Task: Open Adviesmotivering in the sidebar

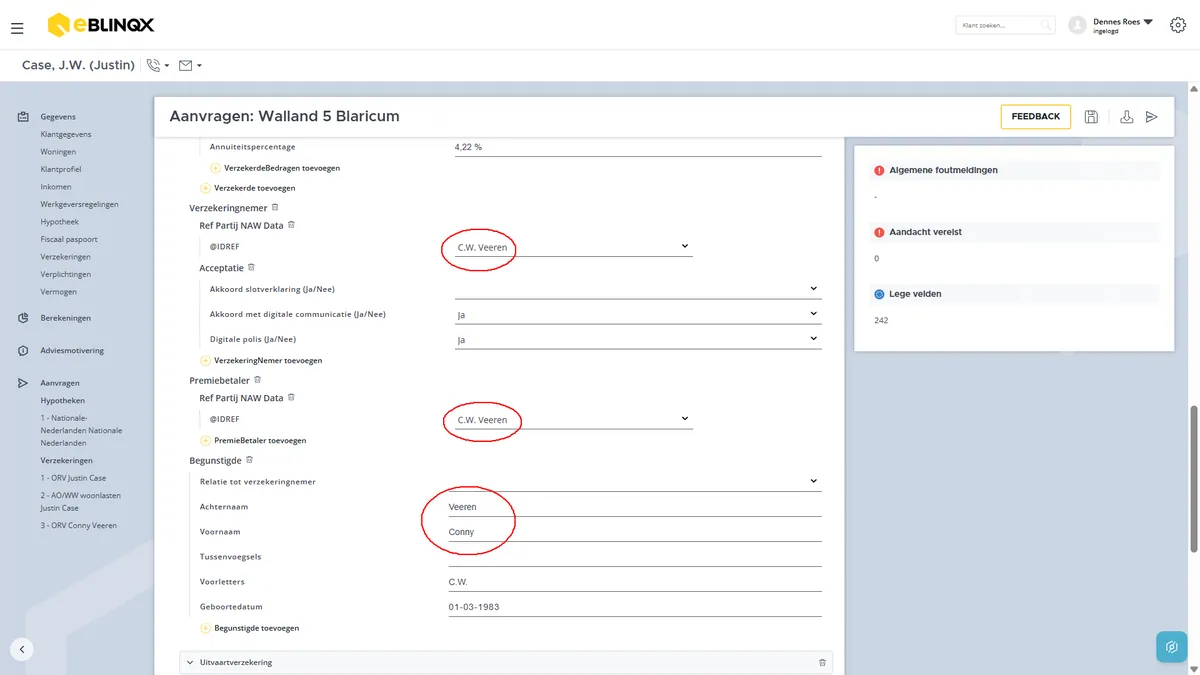Action: [x=72, y=350]
